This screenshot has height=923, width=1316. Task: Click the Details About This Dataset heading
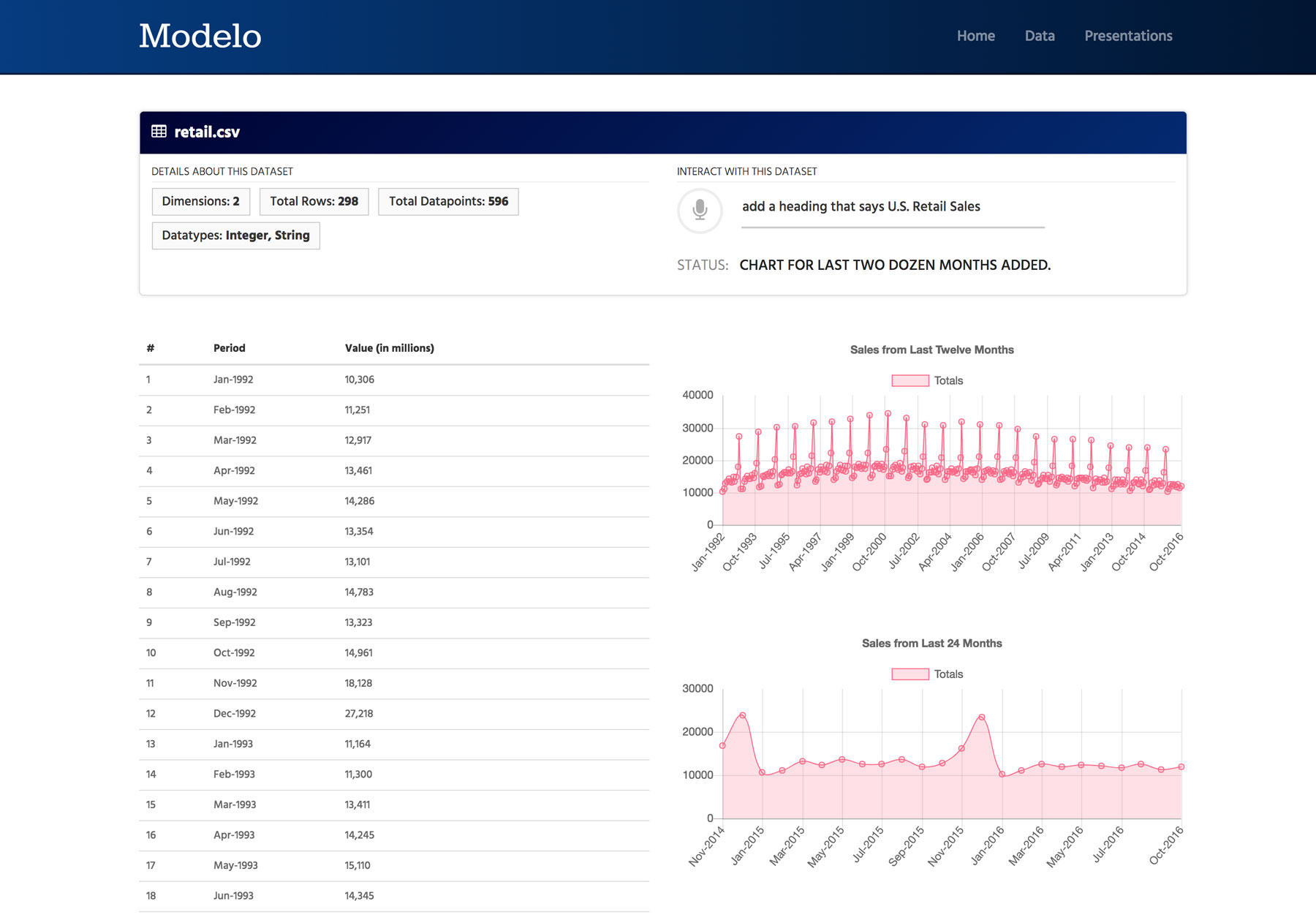pyautogui.click(x=222, y=171)
